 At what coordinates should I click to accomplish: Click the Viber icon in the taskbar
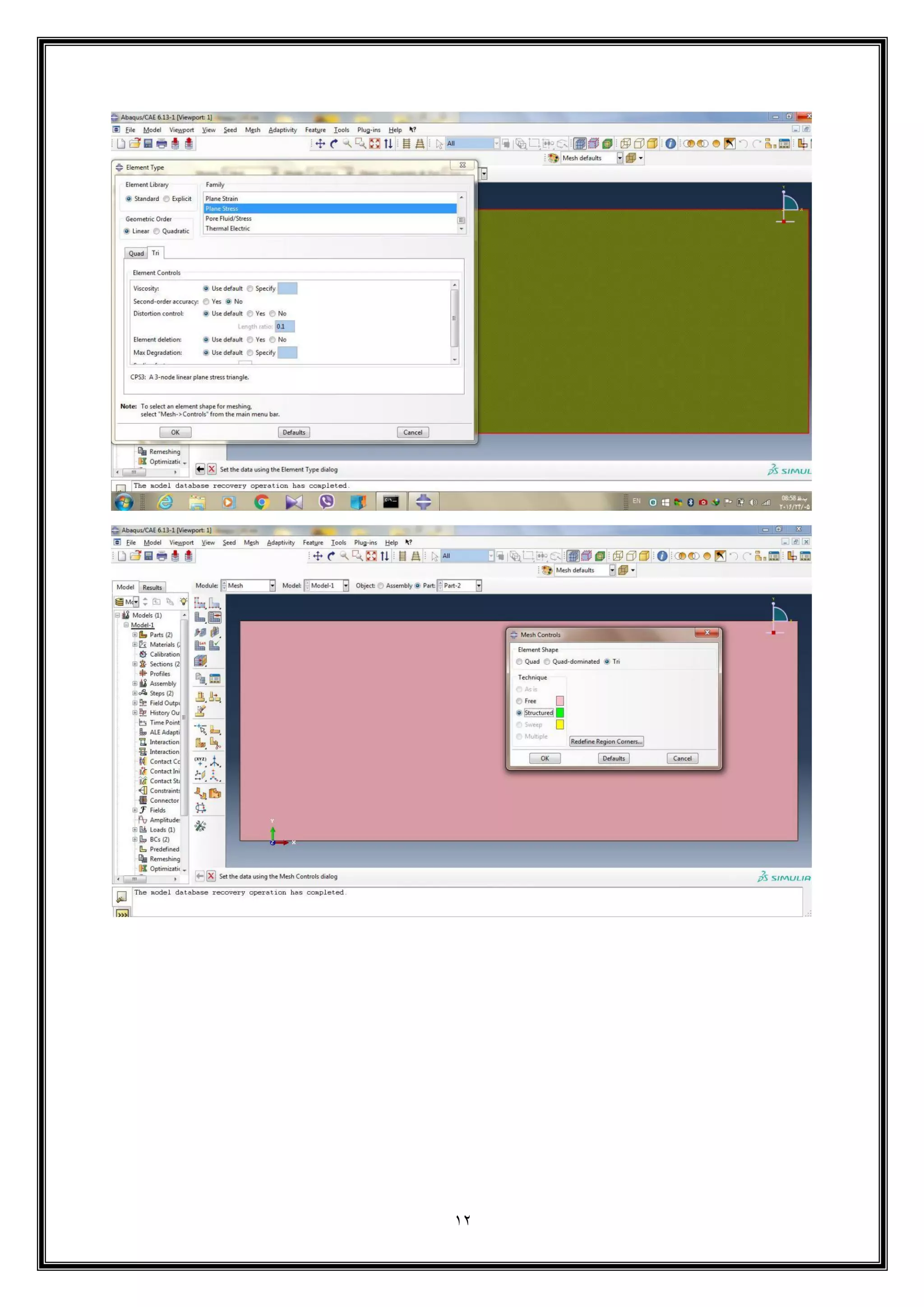327,502
